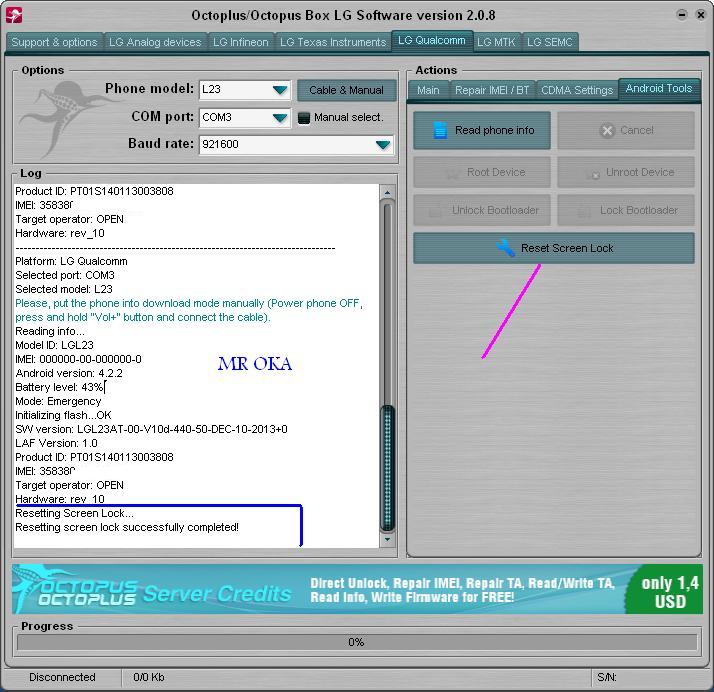Click log line 'IMEI: 000000-00-000000-0'
Image resolution: width=714 pixels, height=692 pixels.
click(78, 359)
